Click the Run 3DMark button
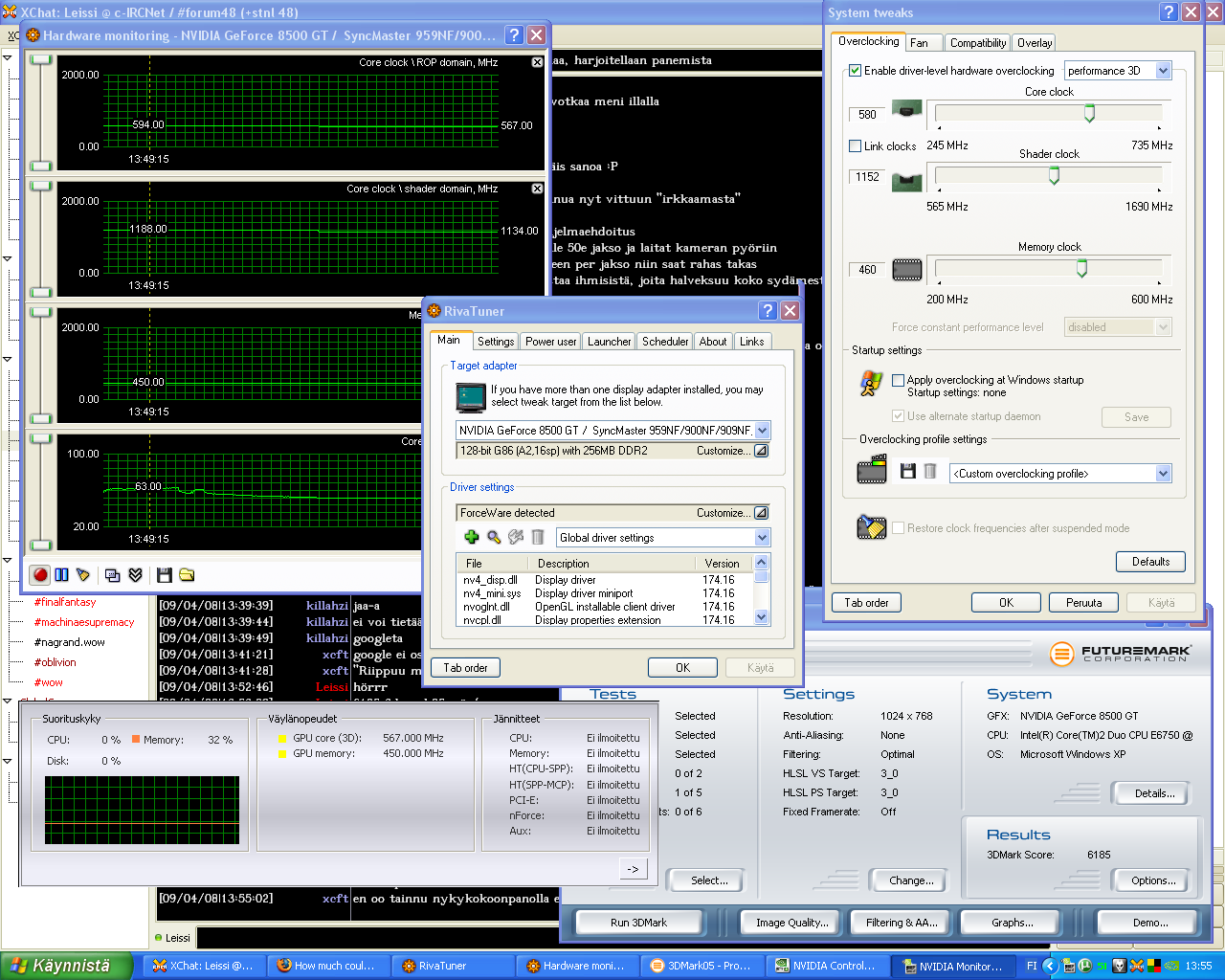Image resolution: width=1225 pixels, height=980 pixels. [x=638, y=923]
